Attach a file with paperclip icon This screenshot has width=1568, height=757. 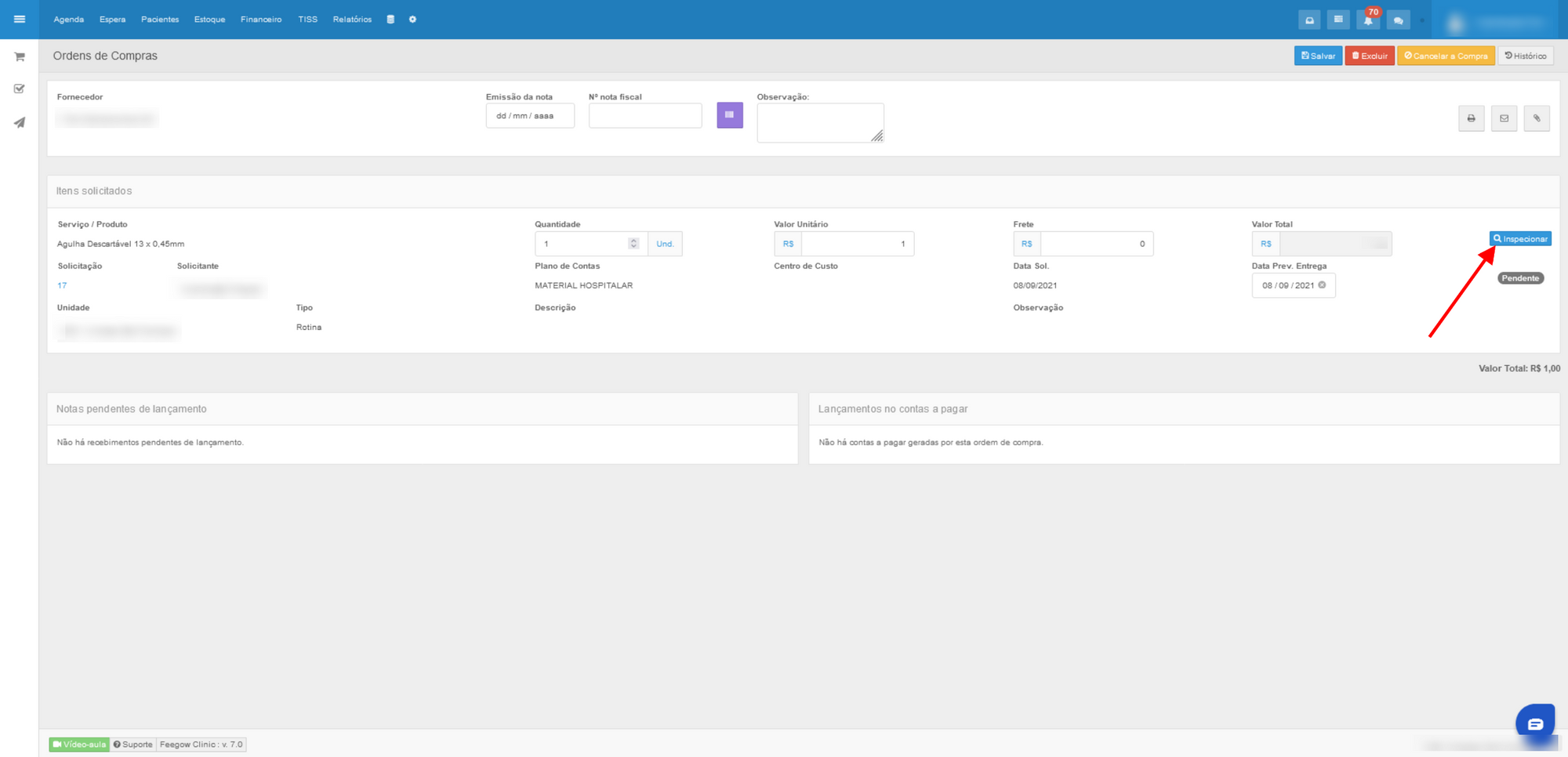(1537, 118)
